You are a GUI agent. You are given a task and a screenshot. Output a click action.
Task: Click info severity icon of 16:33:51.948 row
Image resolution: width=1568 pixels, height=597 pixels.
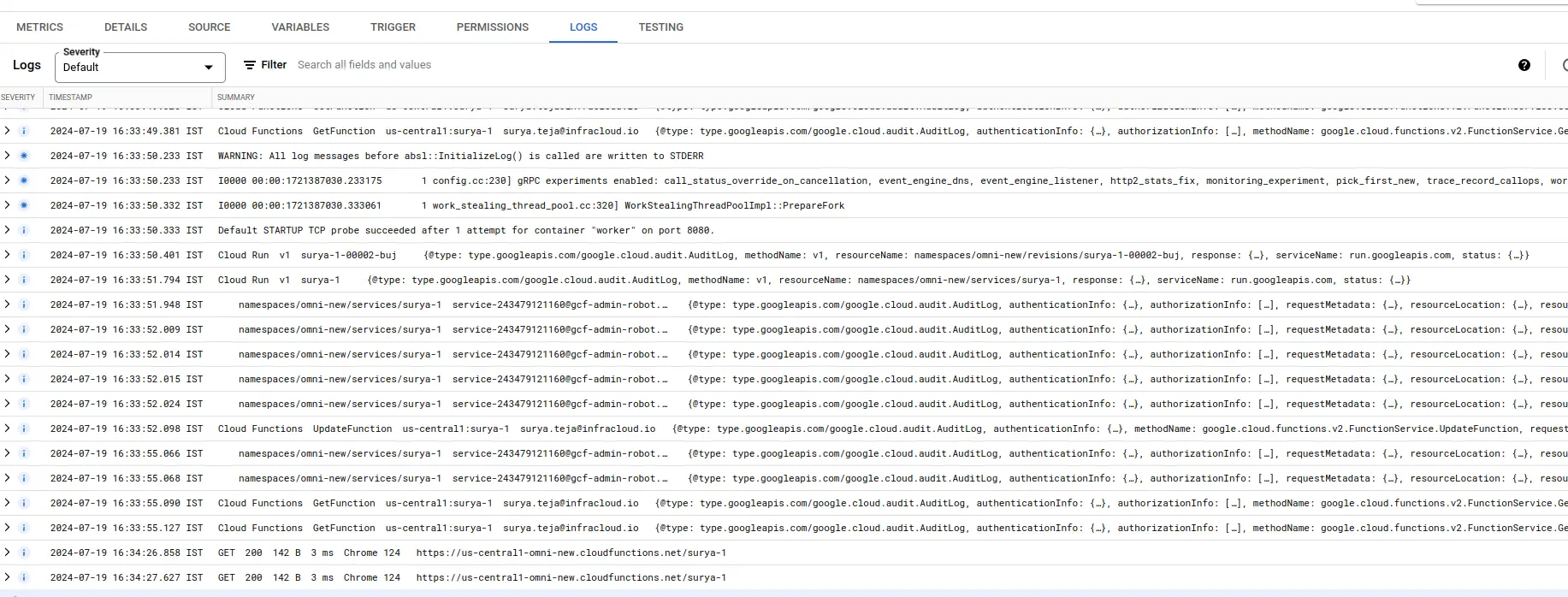(24, 304)
